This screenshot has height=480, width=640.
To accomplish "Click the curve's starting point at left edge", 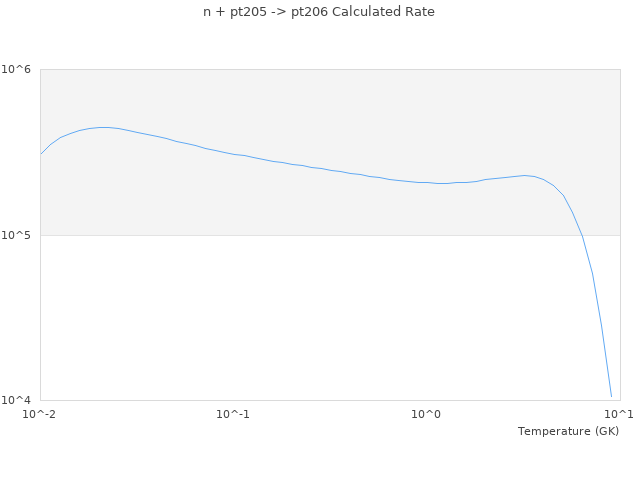I will tap(41, 154).
